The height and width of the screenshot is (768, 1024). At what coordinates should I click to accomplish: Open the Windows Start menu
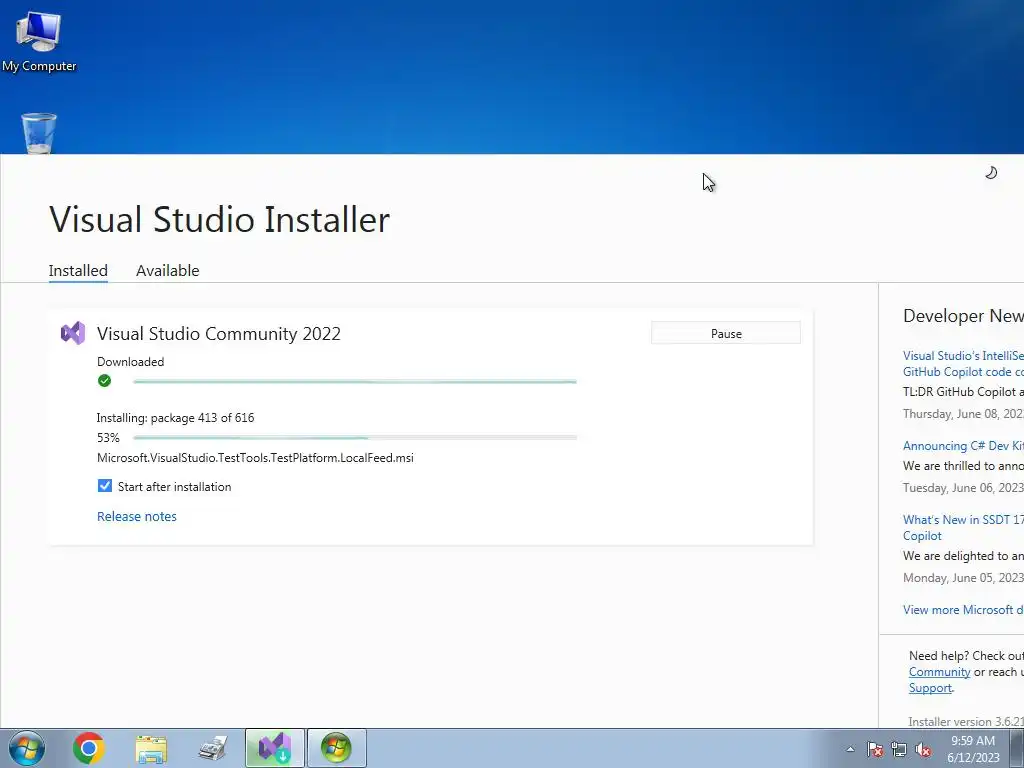(x=27, y=748)
